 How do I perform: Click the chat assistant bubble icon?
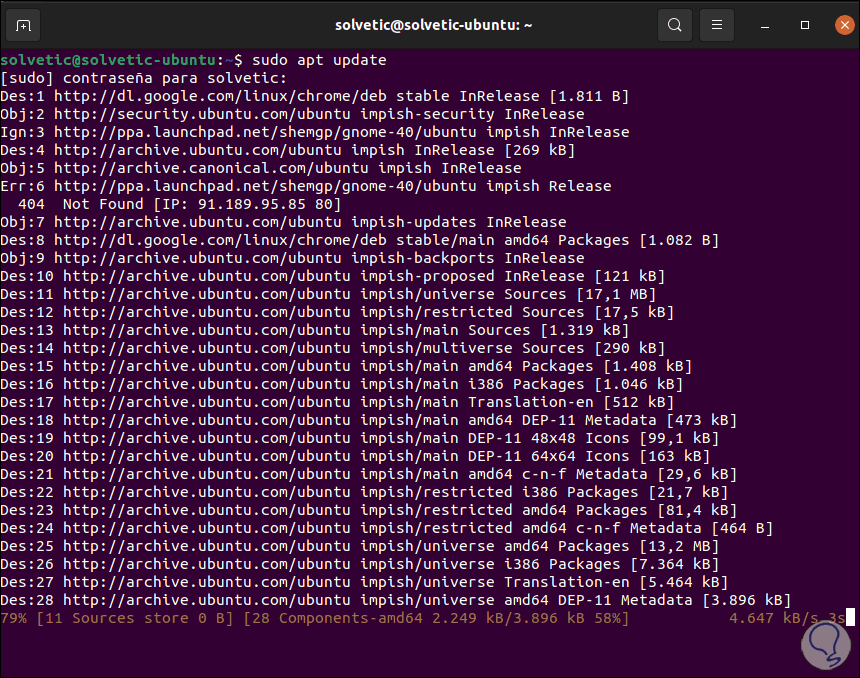coord(825,645)
